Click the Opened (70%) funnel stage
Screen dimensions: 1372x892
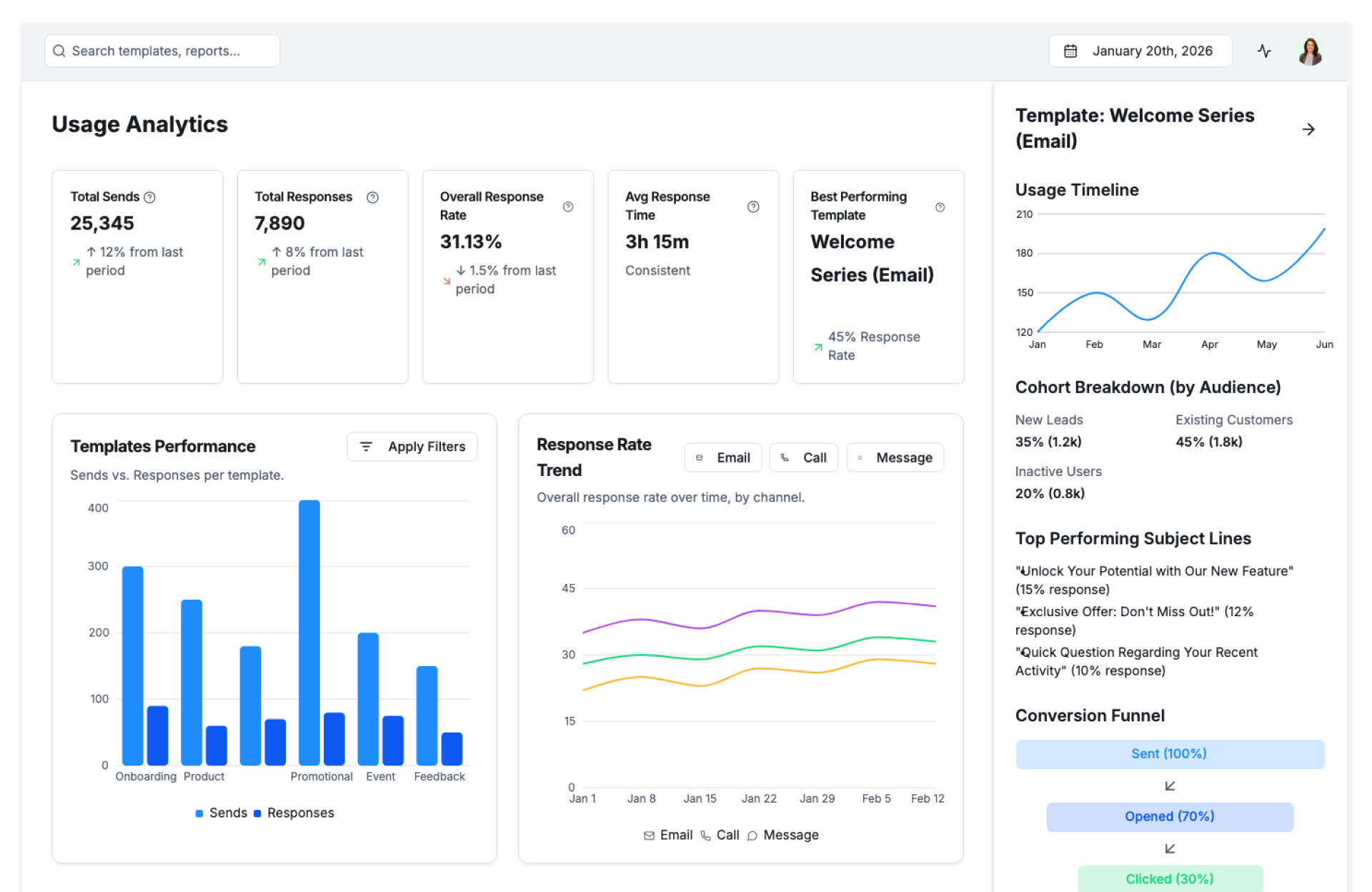(1169, 816)
